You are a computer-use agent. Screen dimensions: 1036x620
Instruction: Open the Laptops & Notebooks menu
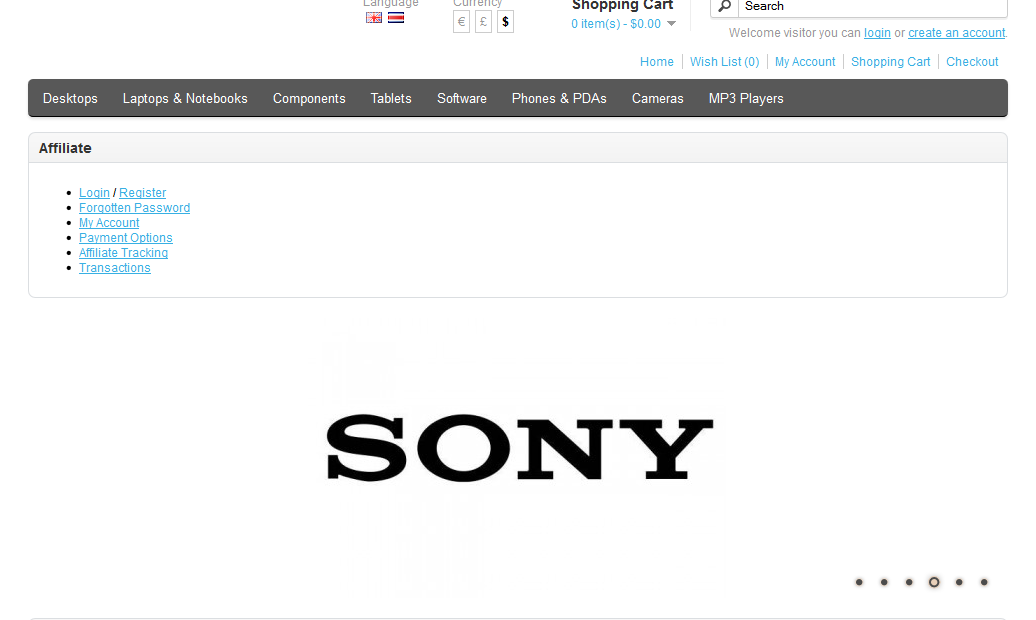pos(185,98)
